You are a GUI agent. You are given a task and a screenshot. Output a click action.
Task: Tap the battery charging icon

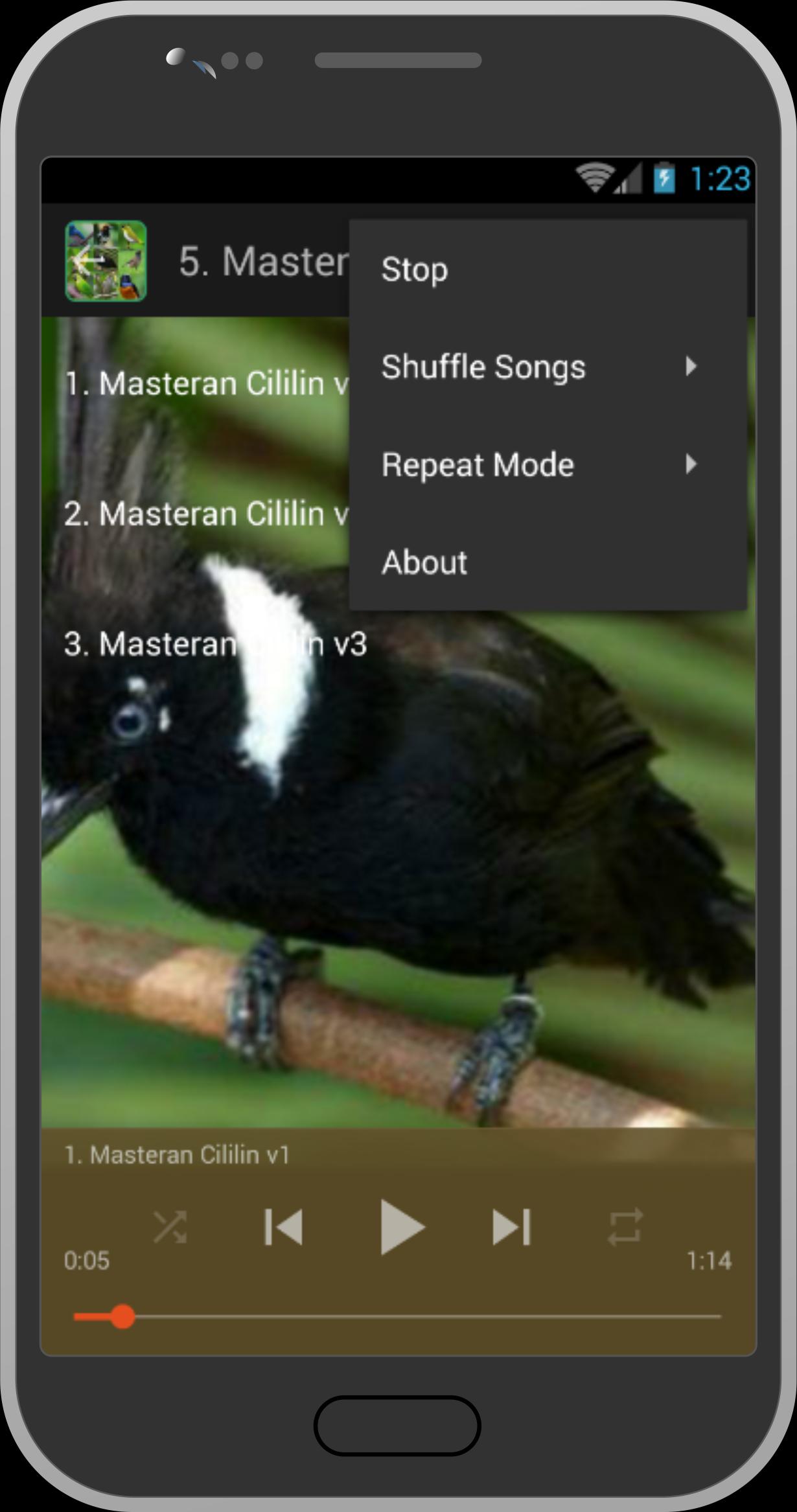pos(664,178)
